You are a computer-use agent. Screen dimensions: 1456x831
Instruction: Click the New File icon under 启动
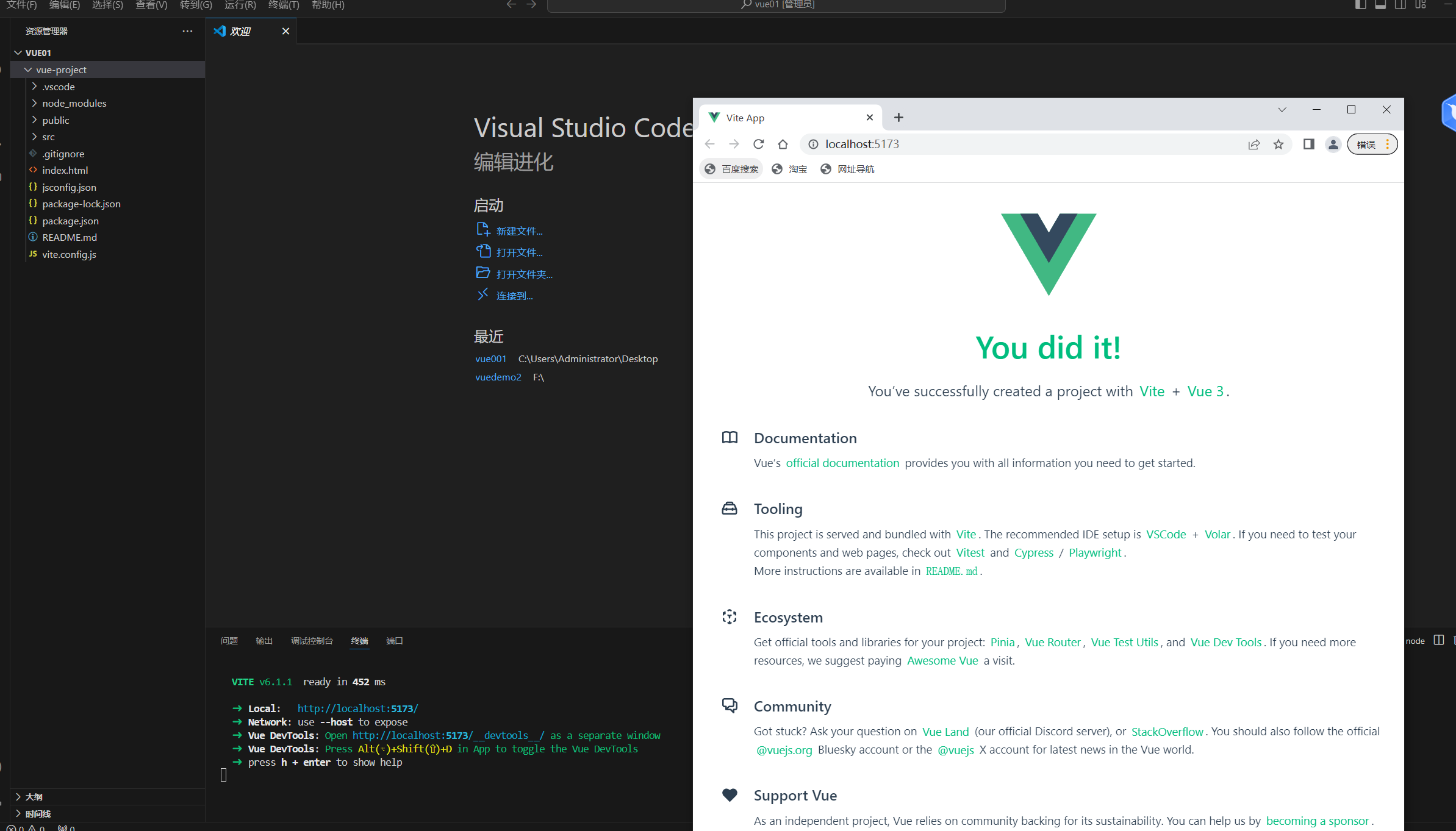[483, 229]
